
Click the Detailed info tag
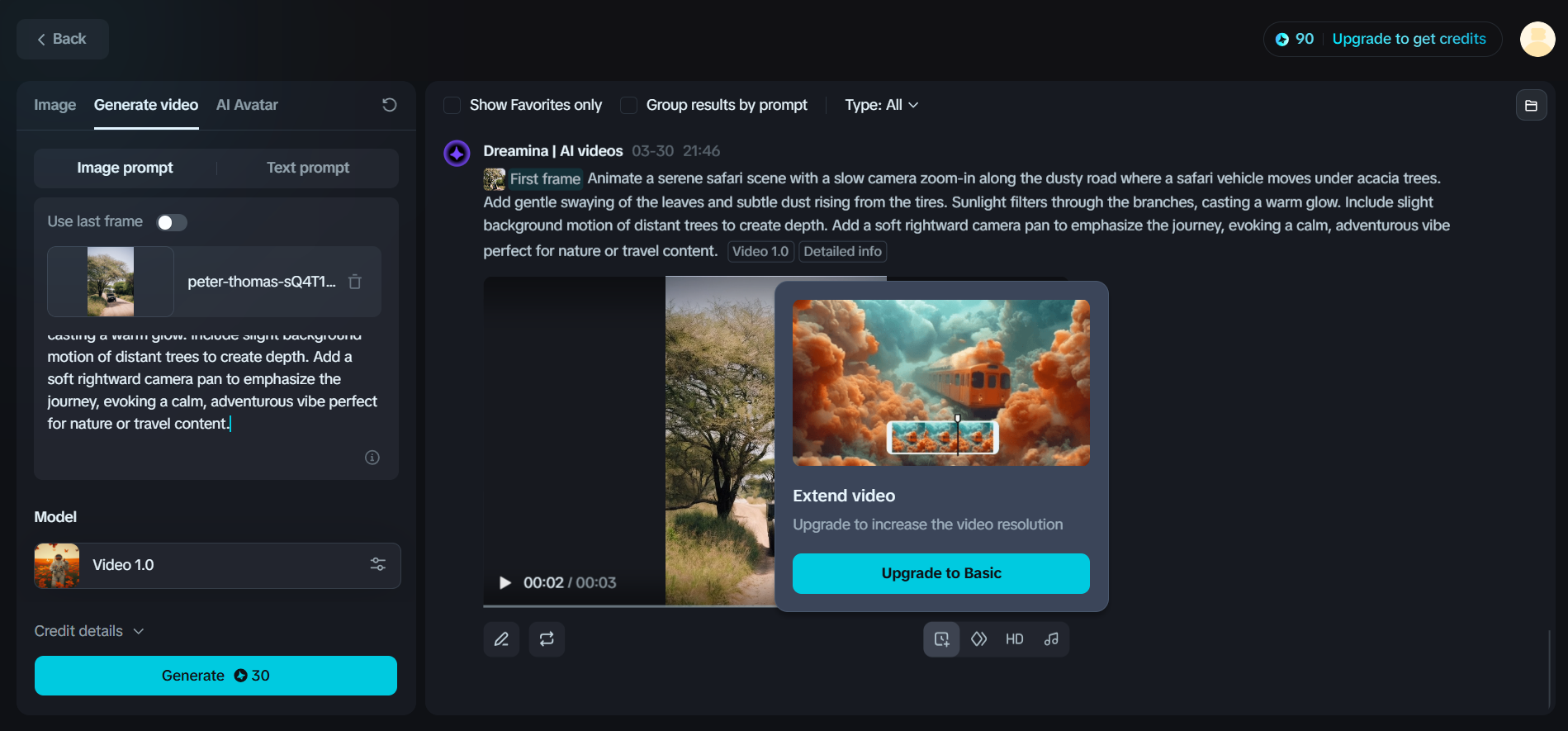coord(842,252)
